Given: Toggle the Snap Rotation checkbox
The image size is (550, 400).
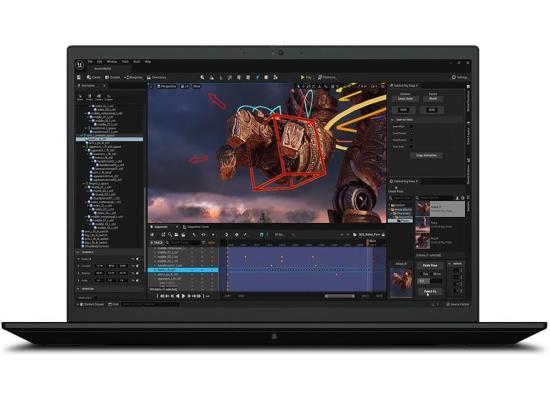Looking at the screenshot, I should point(411,140).
